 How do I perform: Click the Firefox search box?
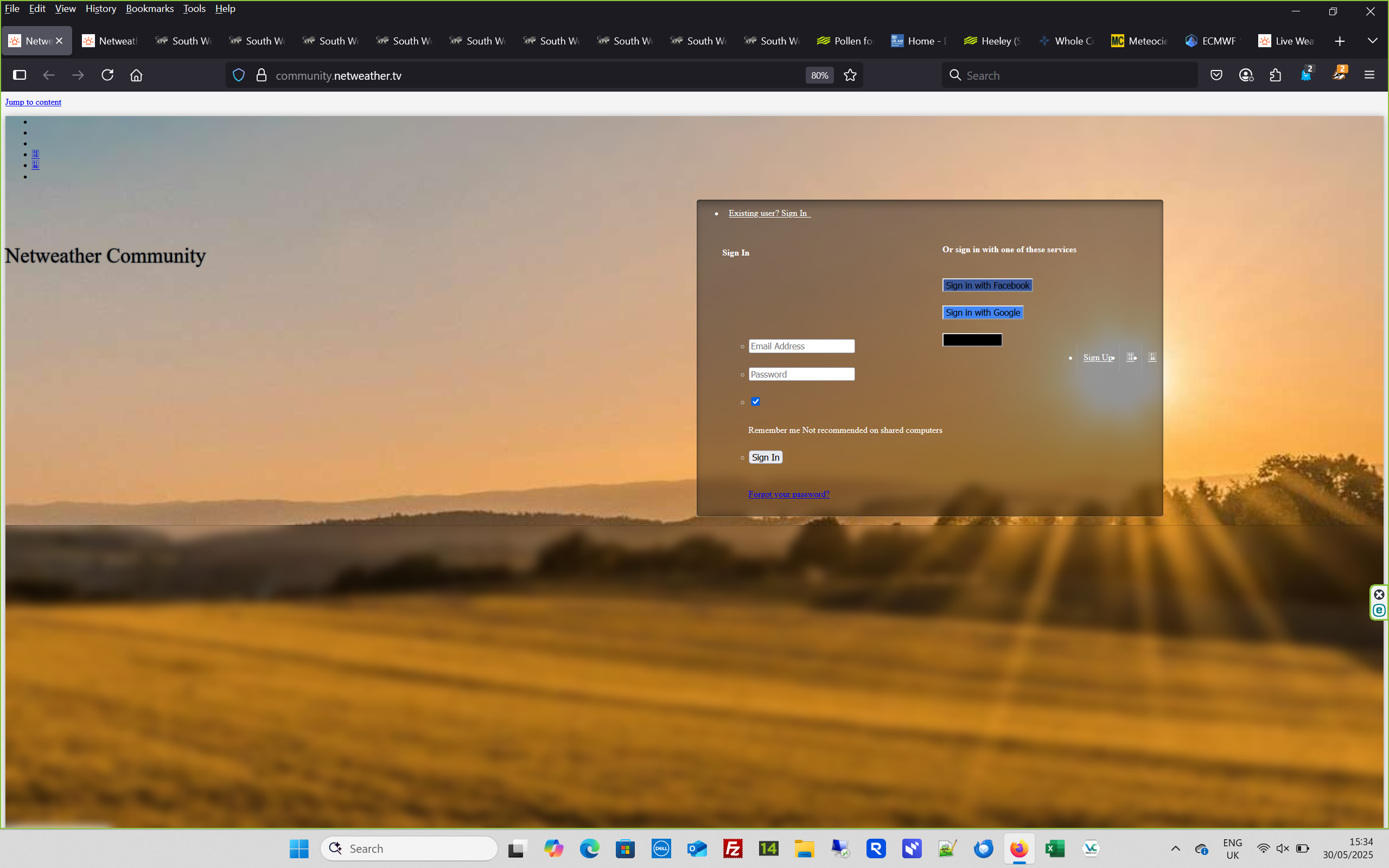pyautogui.click(x=1070, y=75)
